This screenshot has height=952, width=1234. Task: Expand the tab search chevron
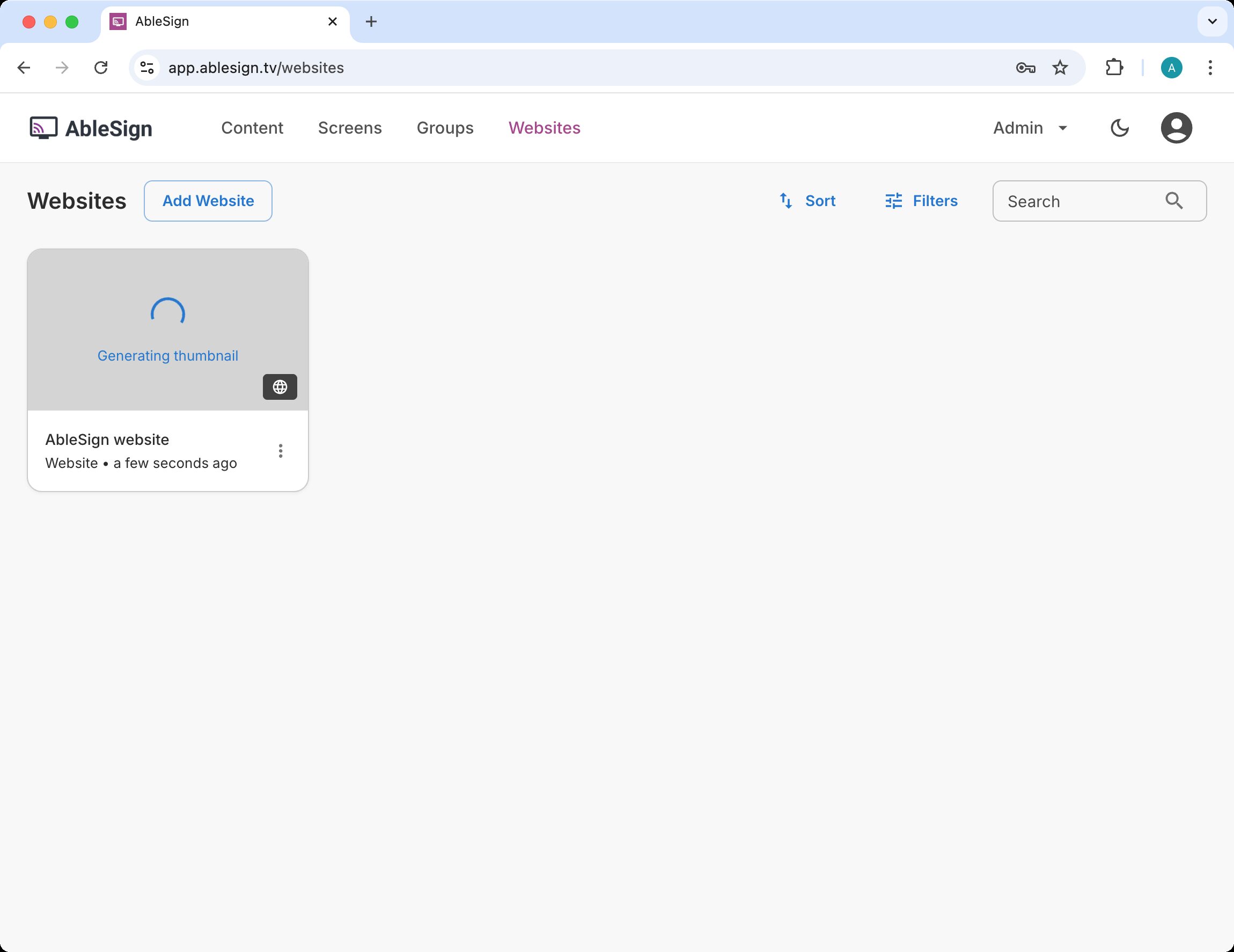point(1212,21)
